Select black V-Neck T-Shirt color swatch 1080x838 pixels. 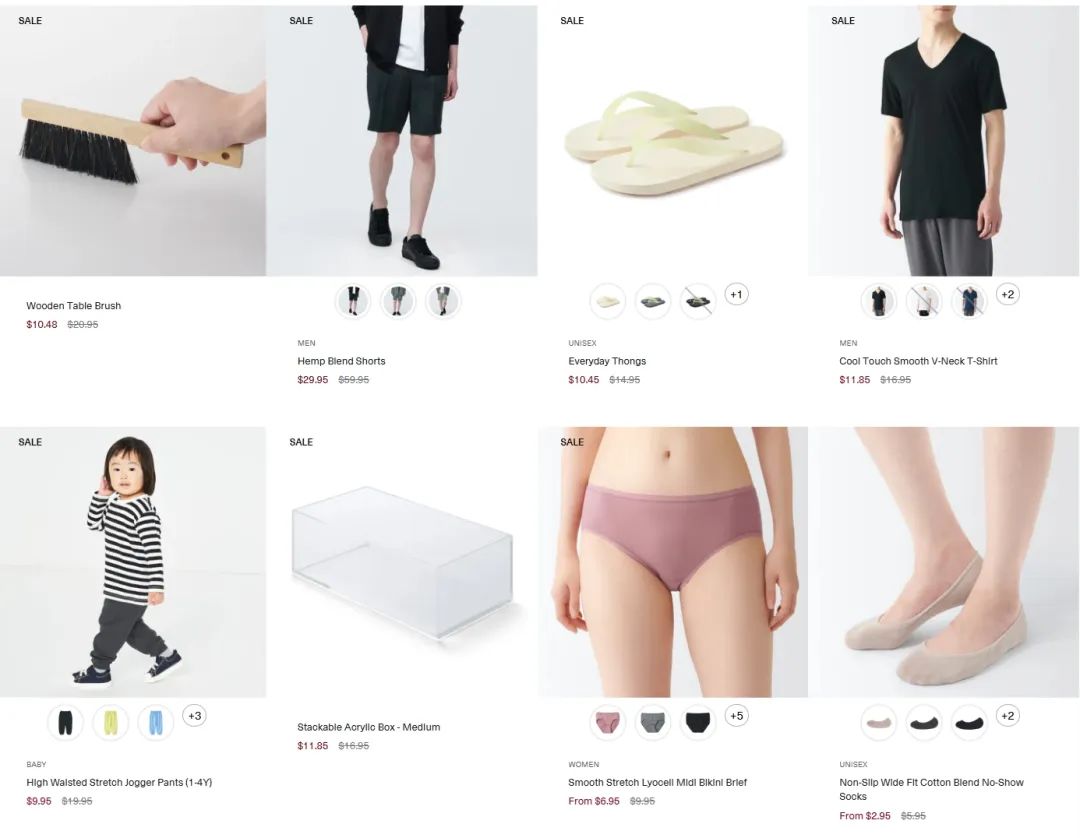[x=878, y=302]
